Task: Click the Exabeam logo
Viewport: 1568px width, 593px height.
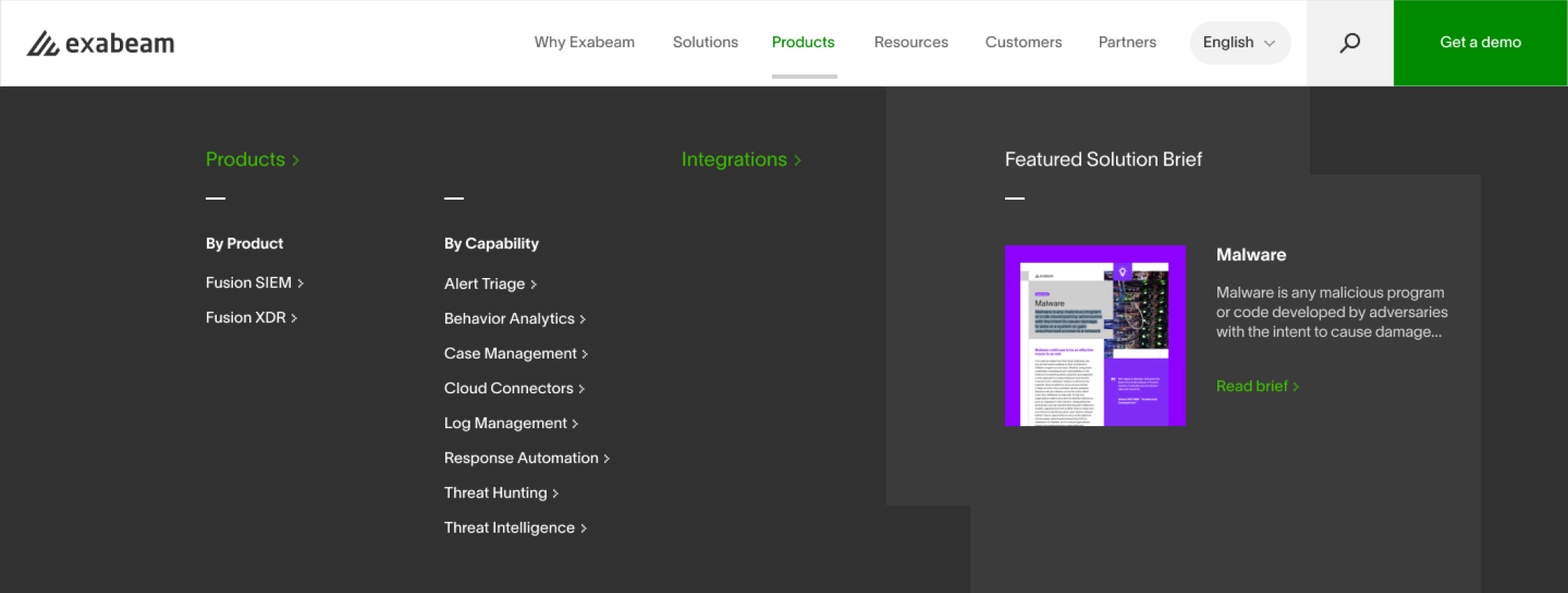Action: 101,43
